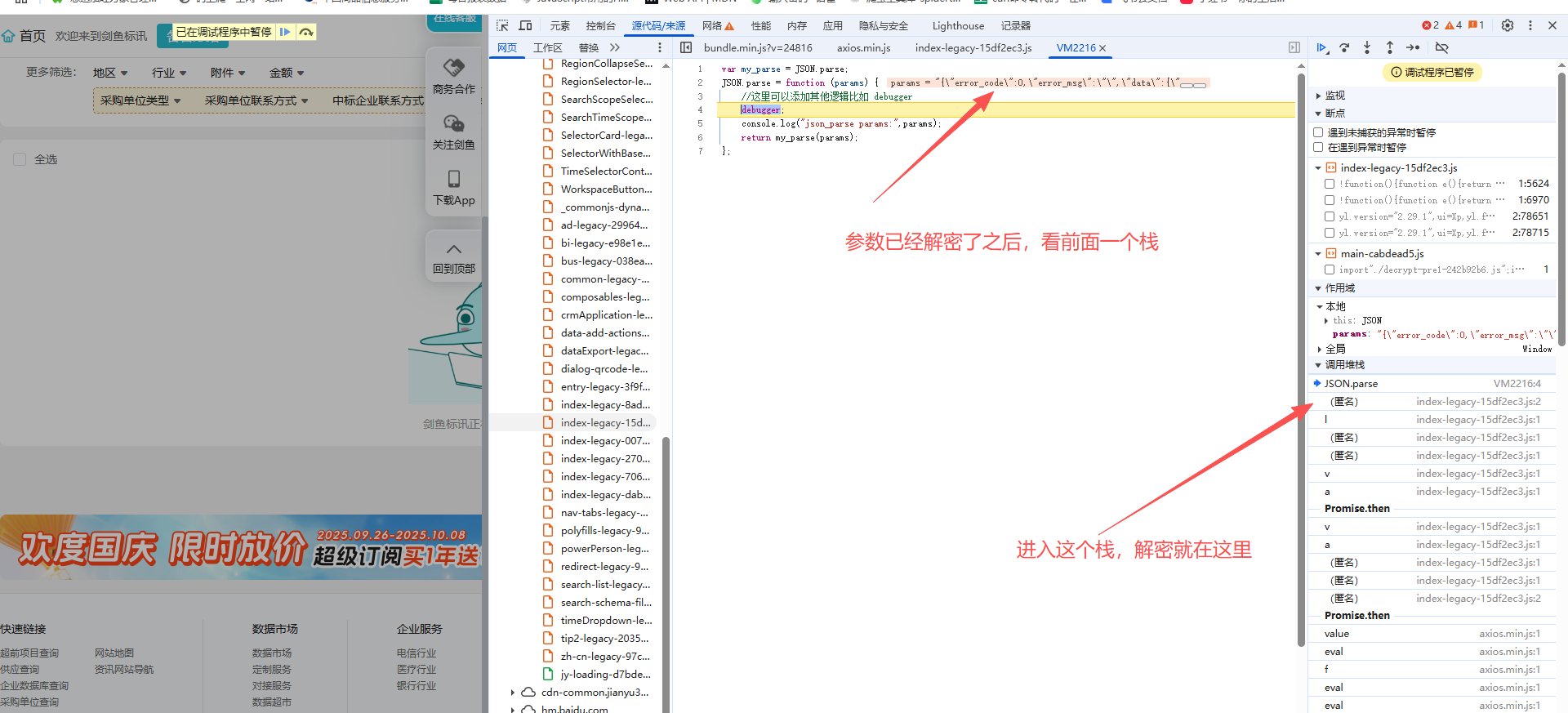This screenshot has height=713, width=1568.
Task: Deactivate breakpoints icon
Action: click(1442, 47)
